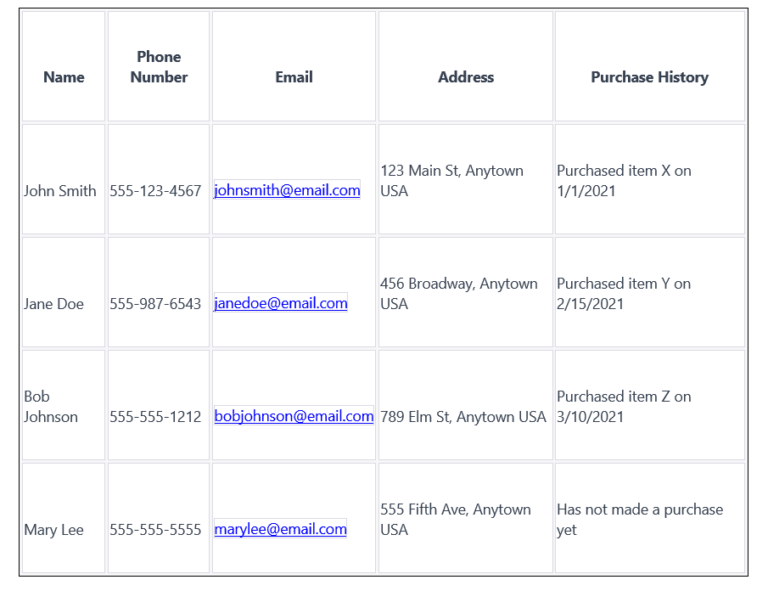Click the 789 Elm St address cell

tap(463, 417)
